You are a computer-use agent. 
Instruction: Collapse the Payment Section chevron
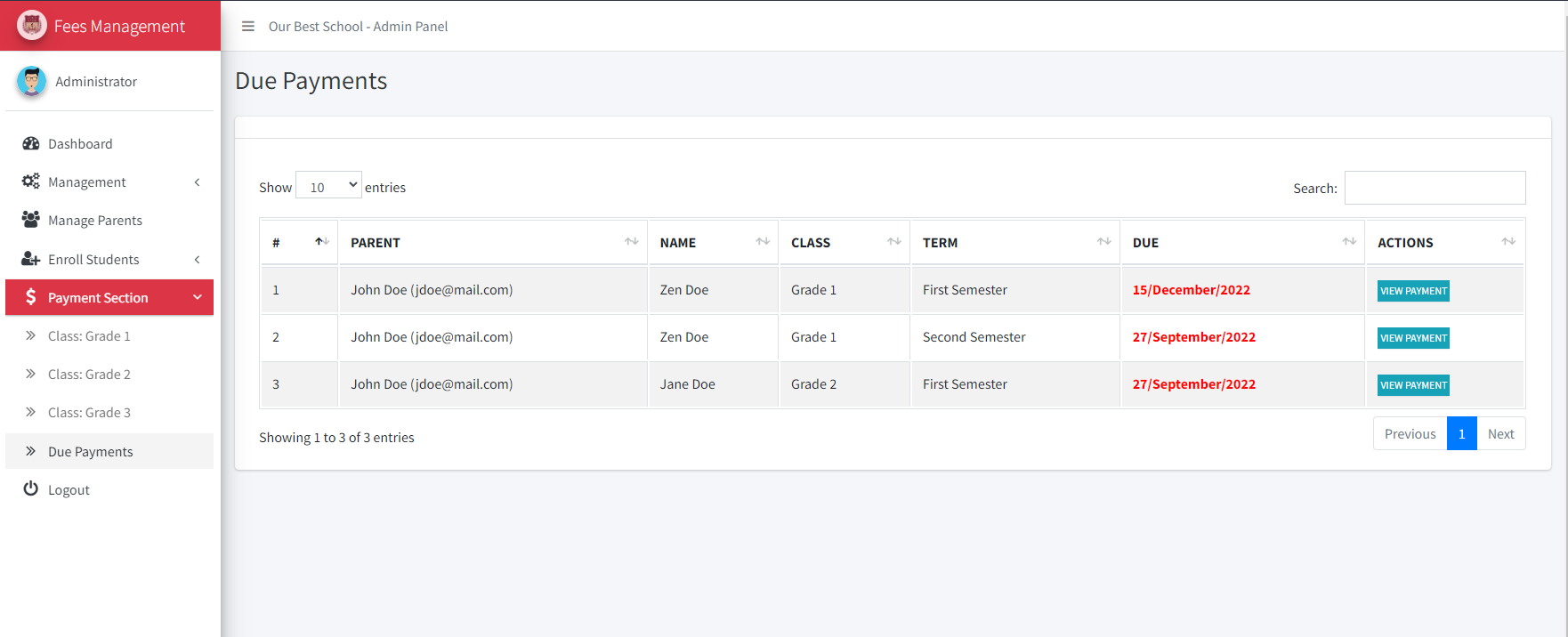coord(198,297)
